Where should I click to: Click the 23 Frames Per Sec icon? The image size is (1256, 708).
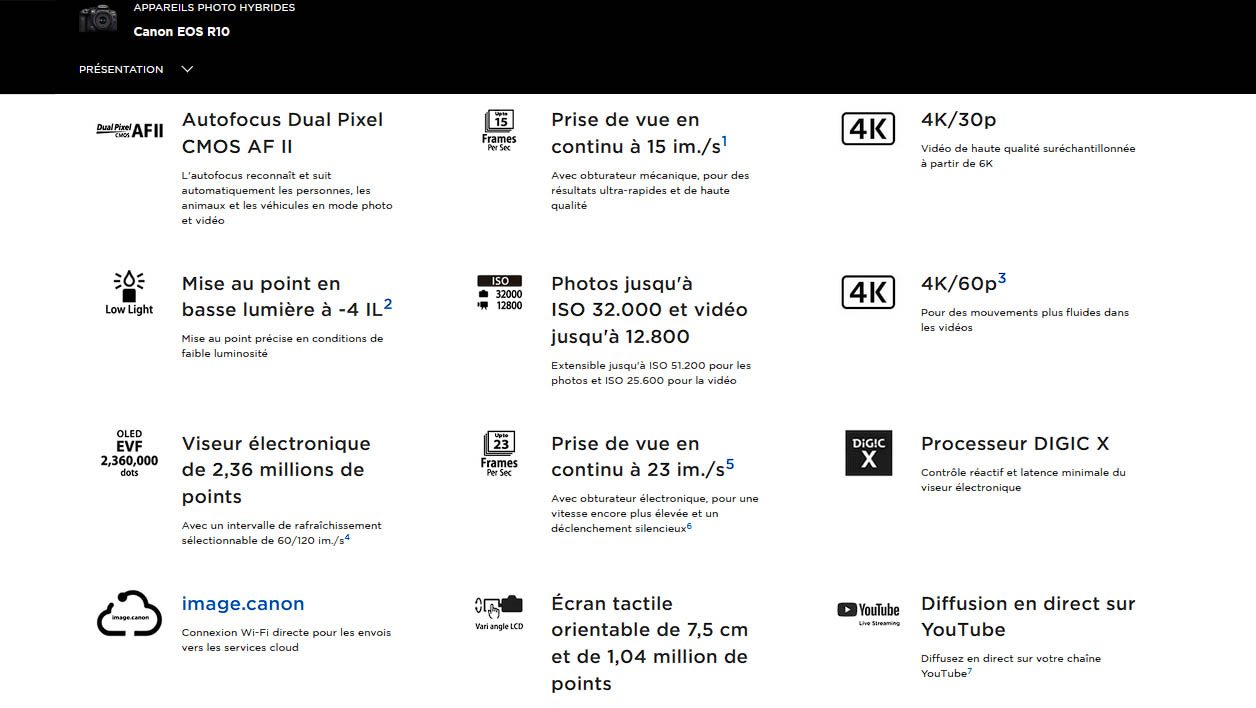pyautogui.click(x=499, y=454)
